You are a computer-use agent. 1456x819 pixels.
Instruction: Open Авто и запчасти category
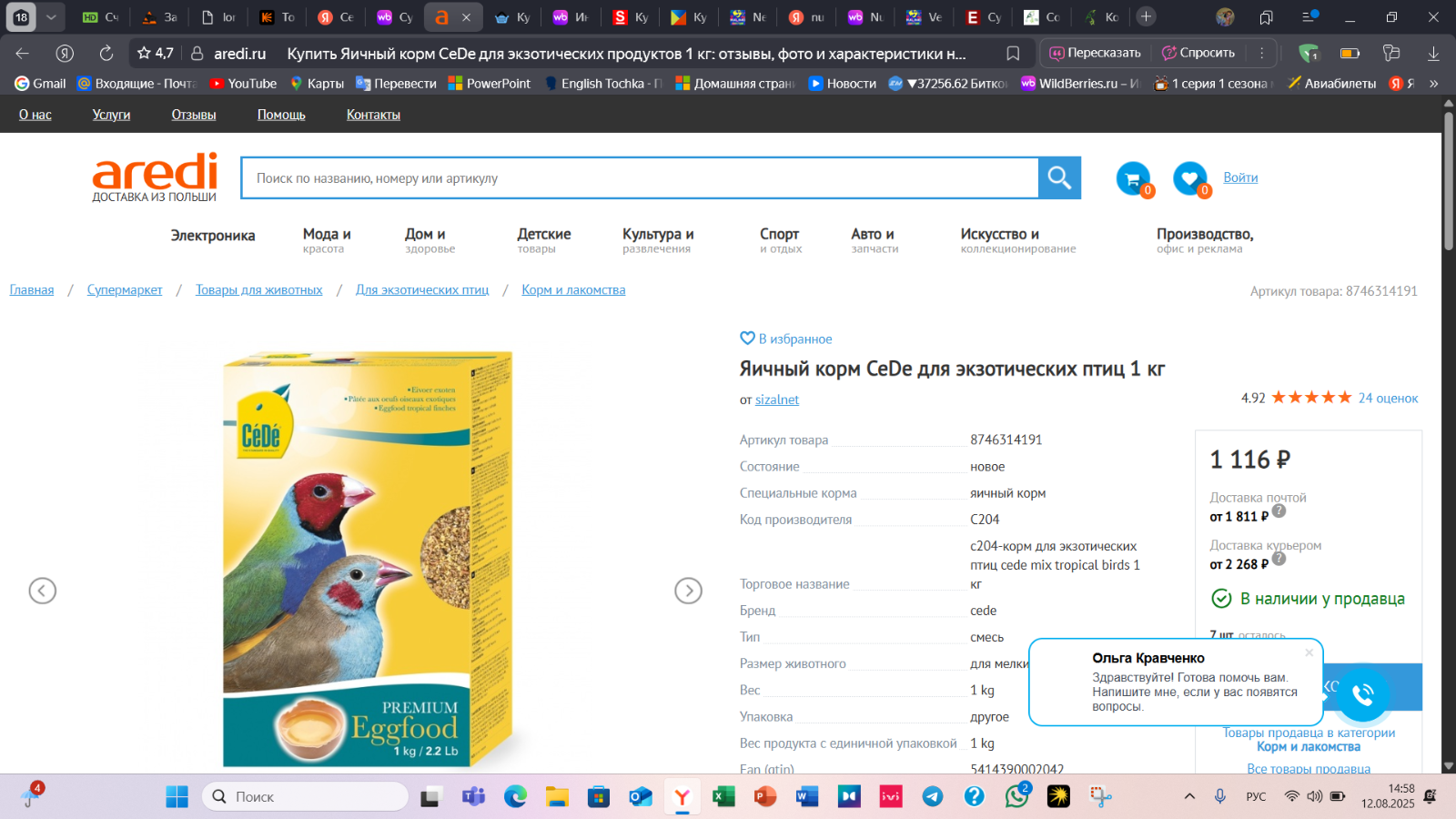click(875, 240)
